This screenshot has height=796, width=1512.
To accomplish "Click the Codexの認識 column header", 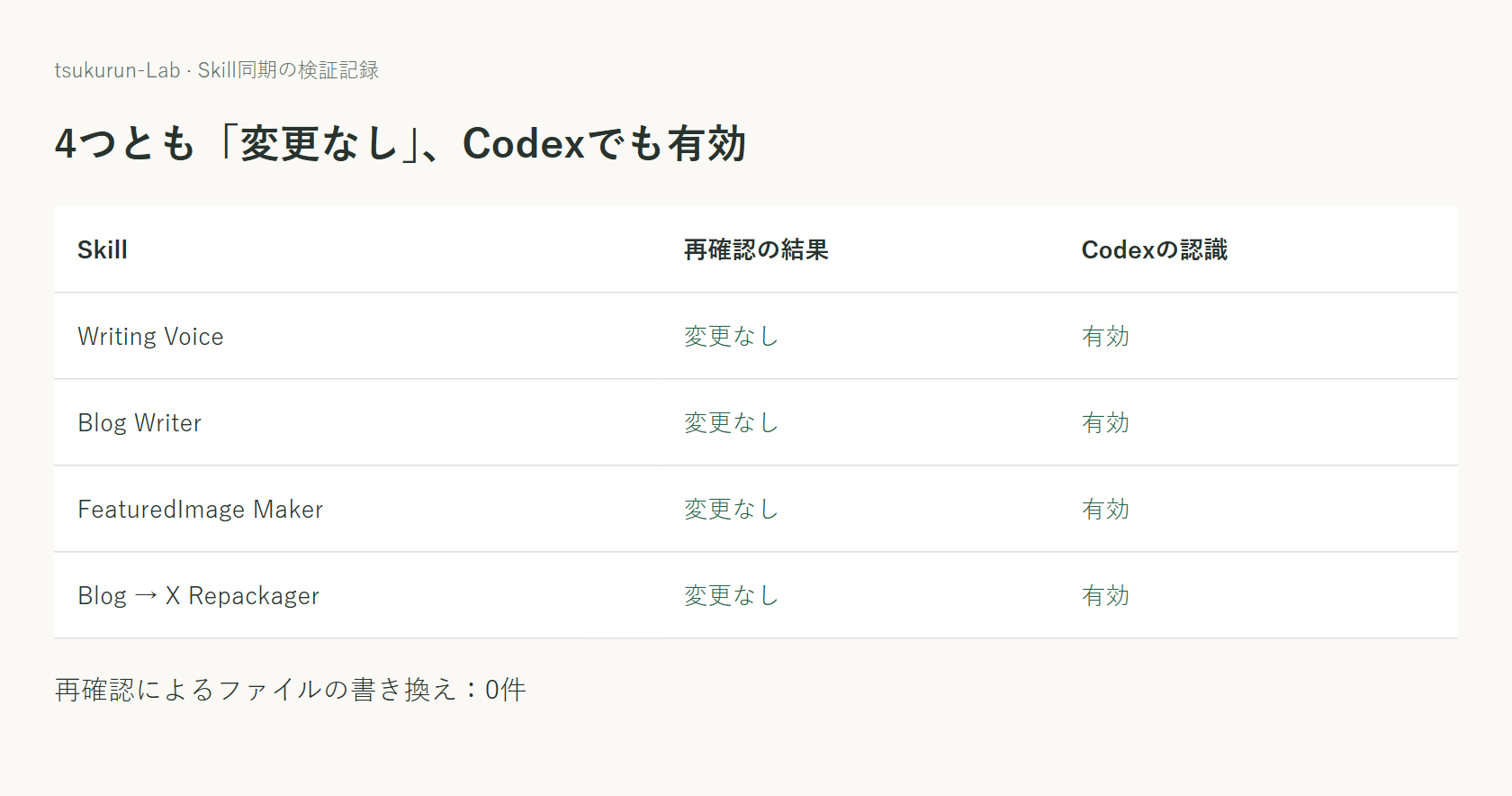I will (1155, 249).
